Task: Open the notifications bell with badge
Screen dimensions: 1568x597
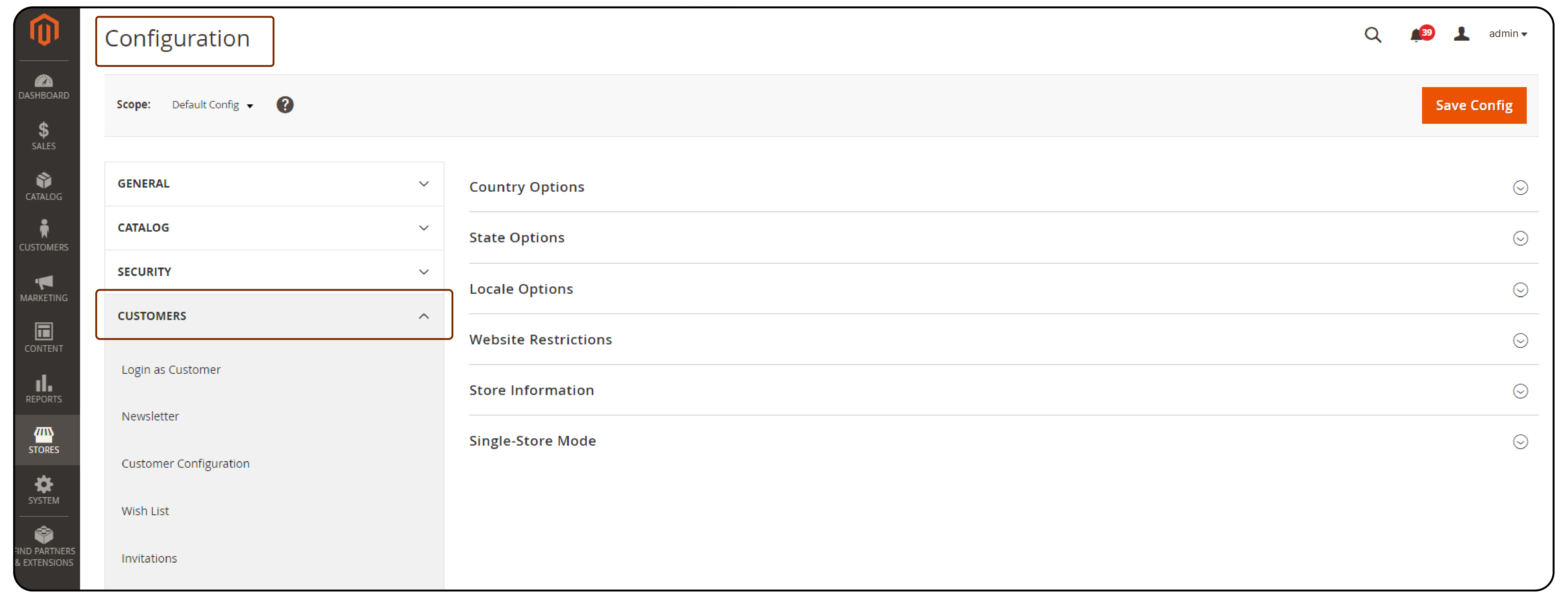Action: pyautogui.click(x=1418, y=35)
